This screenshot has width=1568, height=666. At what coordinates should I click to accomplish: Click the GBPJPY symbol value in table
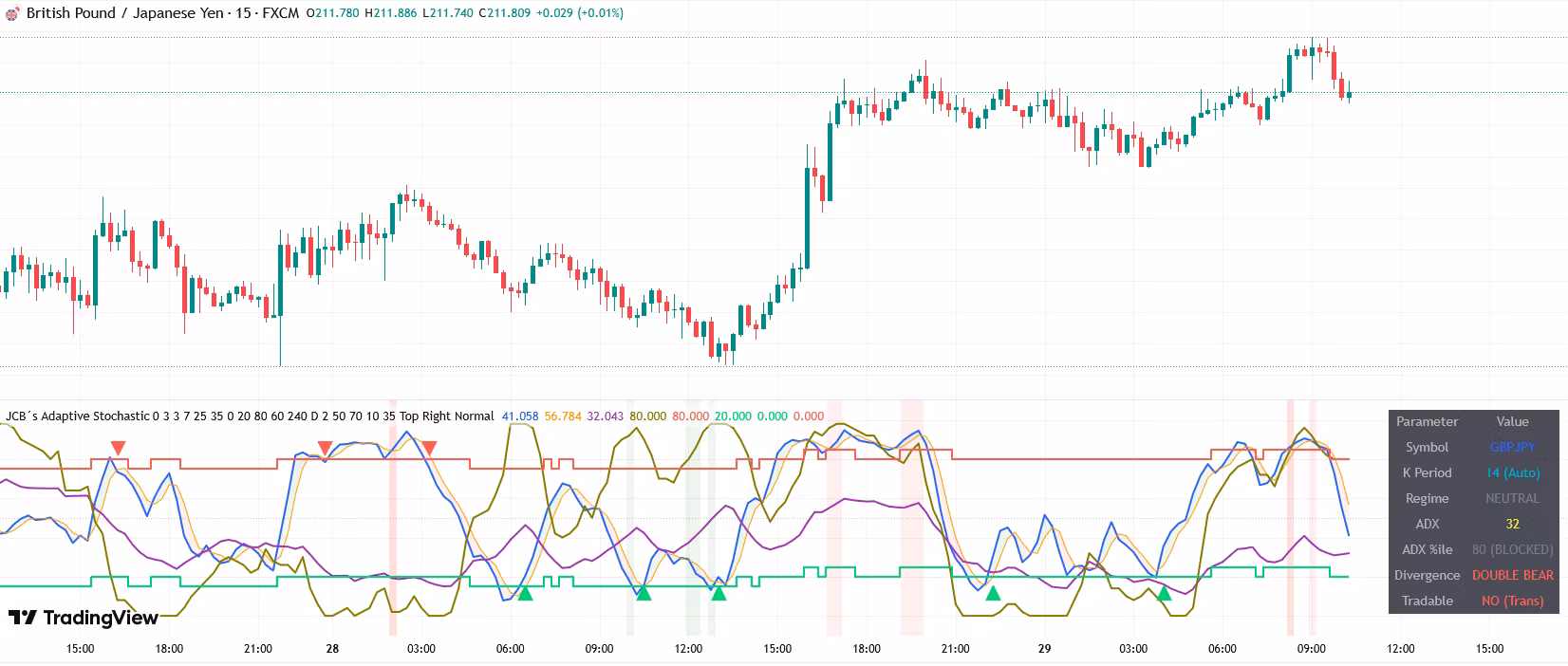pyautogui.click(x=1512, y=447)
